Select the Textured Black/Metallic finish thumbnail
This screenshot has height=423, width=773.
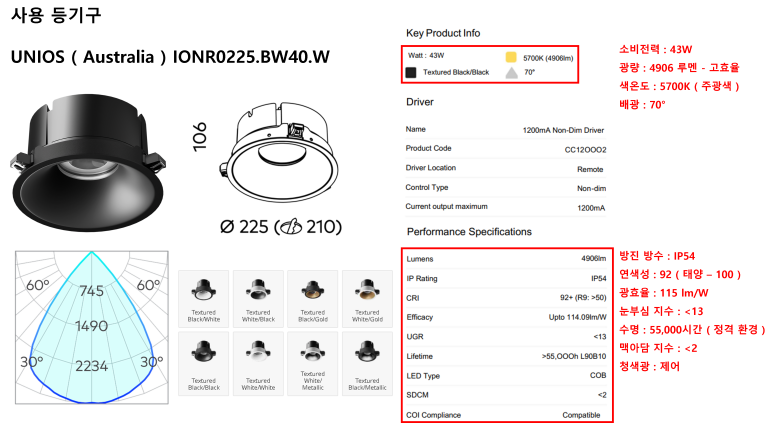pyautogui.click(x=367, y=364)
